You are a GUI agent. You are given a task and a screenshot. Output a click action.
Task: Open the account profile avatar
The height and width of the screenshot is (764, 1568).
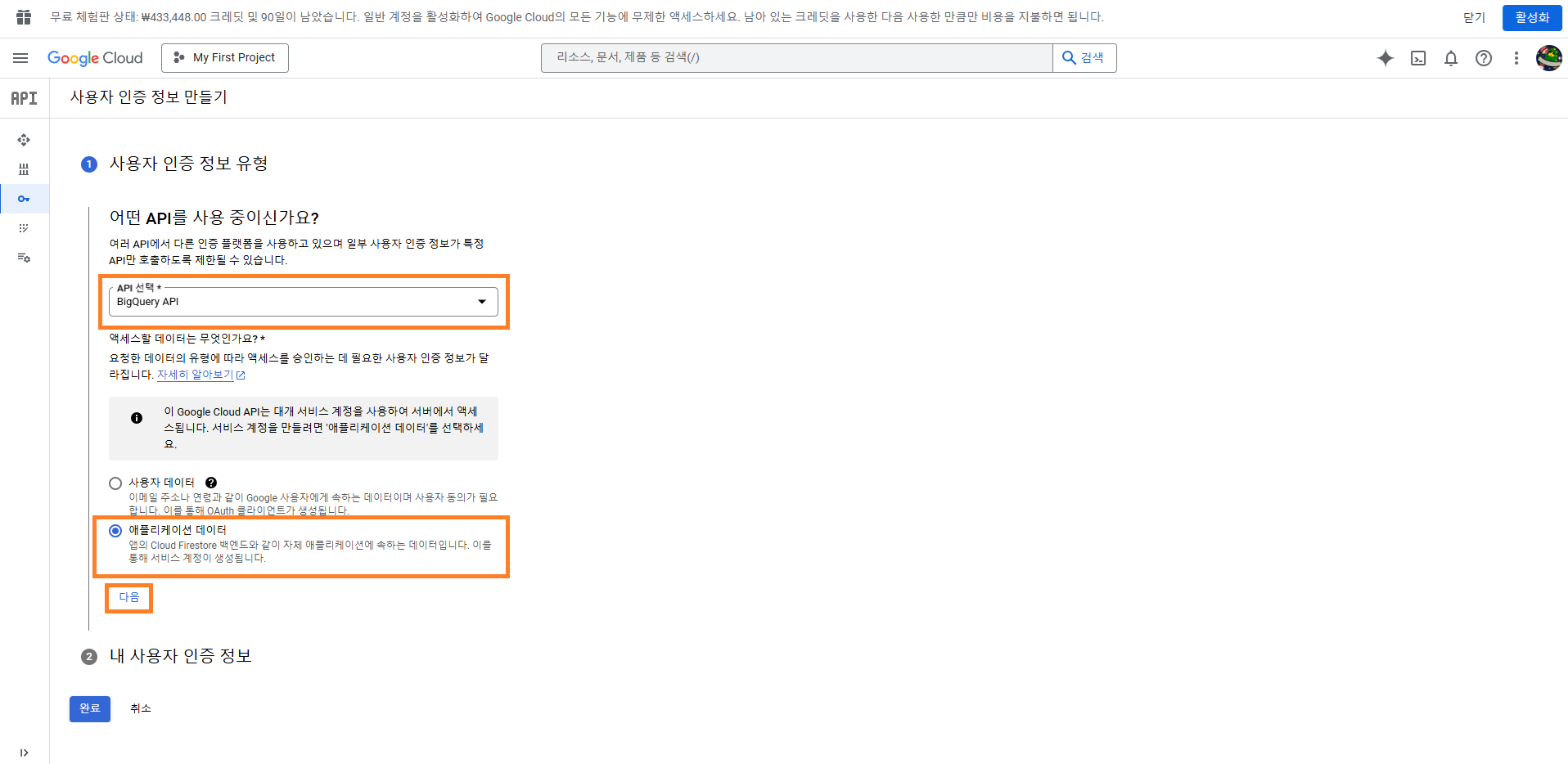(x=1549, y=58)
